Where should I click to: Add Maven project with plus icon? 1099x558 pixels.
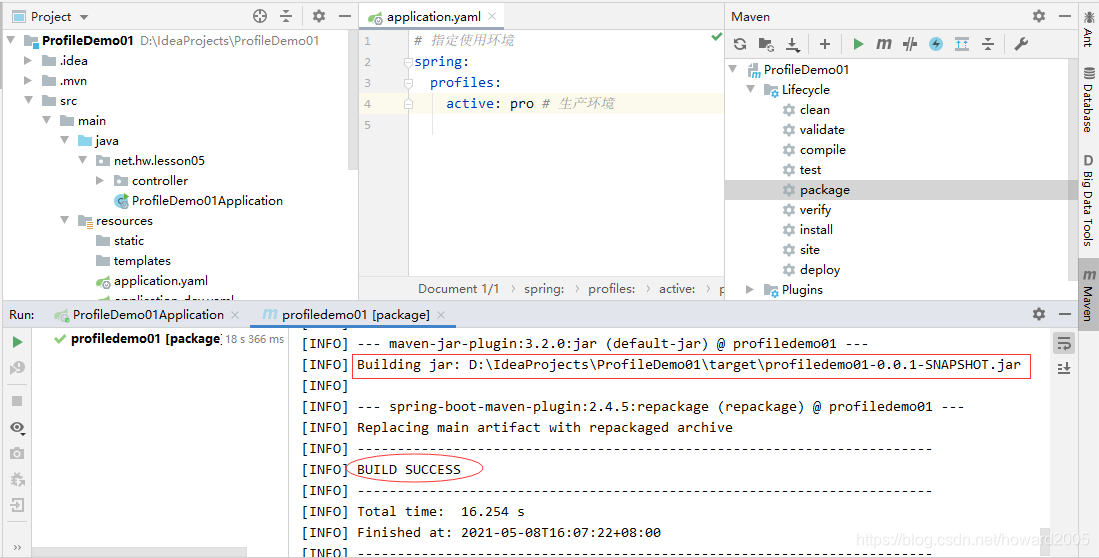[825, 44]
